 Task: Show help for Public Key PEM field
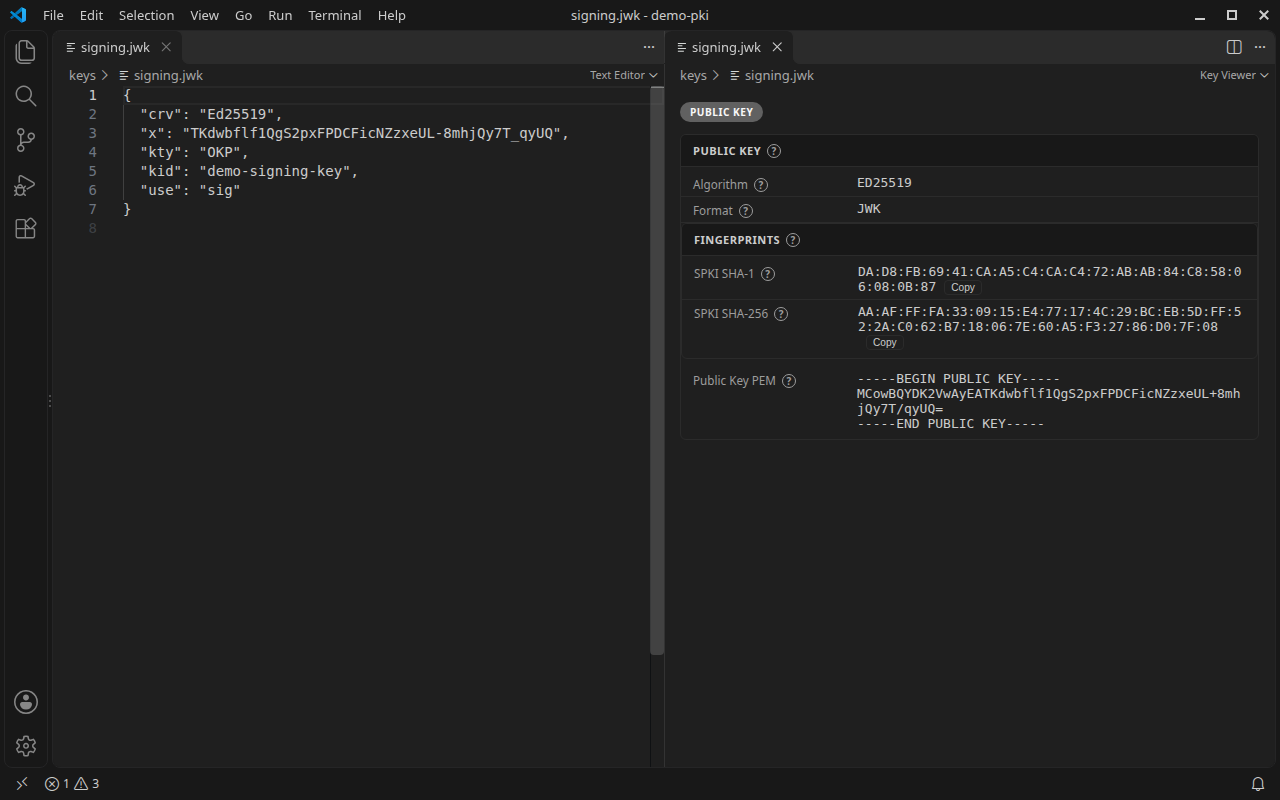pos(789,381)
